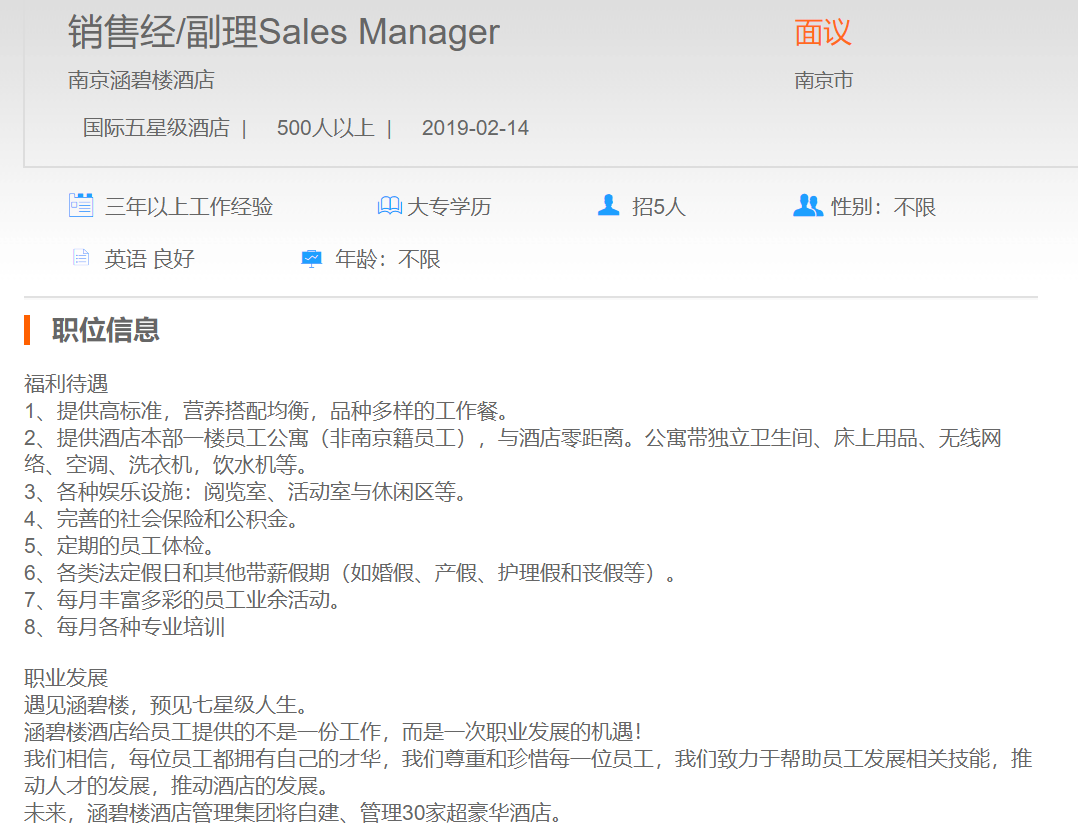
Task: Click the document icon beside 英语 良好
Action: click(x=81, y=259)
